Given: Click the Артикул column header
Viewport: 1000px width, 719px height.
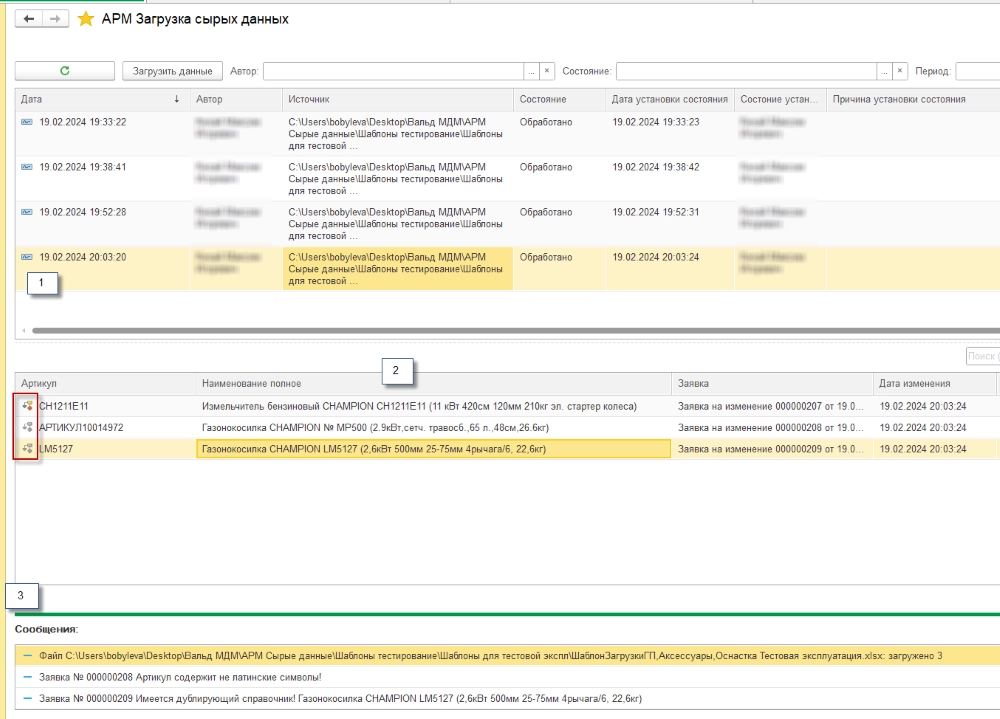Looking at the screenshot, I should coord(105,383).
